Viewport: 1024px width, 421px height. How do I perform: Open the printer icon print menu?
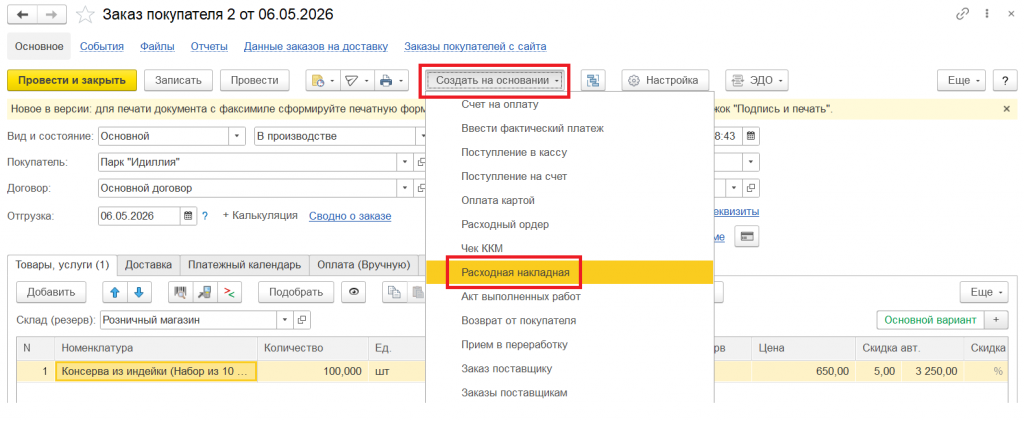click(391, 80)
